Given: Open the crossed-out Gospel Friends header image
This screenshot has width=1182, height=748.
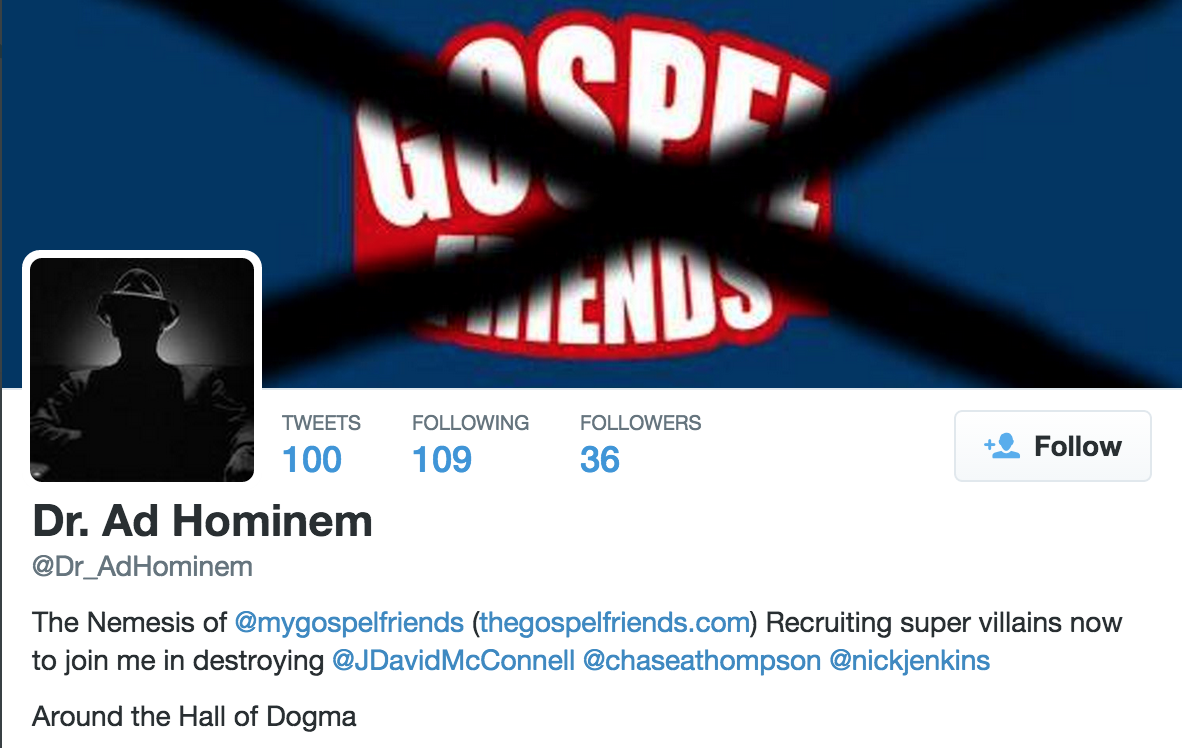Looking at the screenshot, I should pos(591,194).
